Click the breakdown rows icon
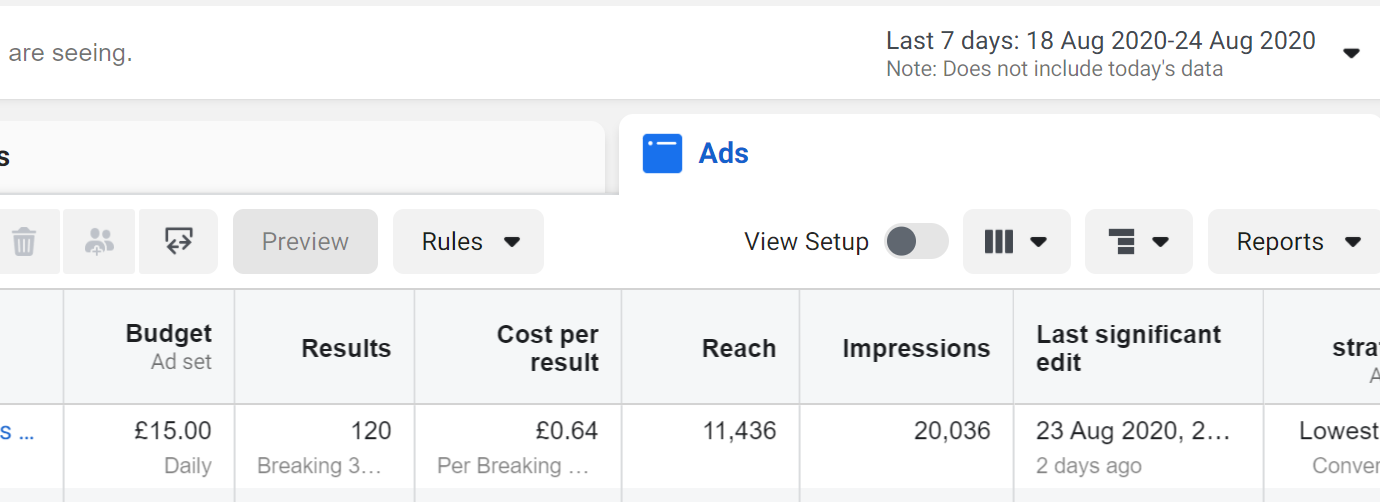The width and height of the screenshot is (1380, 502). pyautogui.click(x=1122, y=242)
